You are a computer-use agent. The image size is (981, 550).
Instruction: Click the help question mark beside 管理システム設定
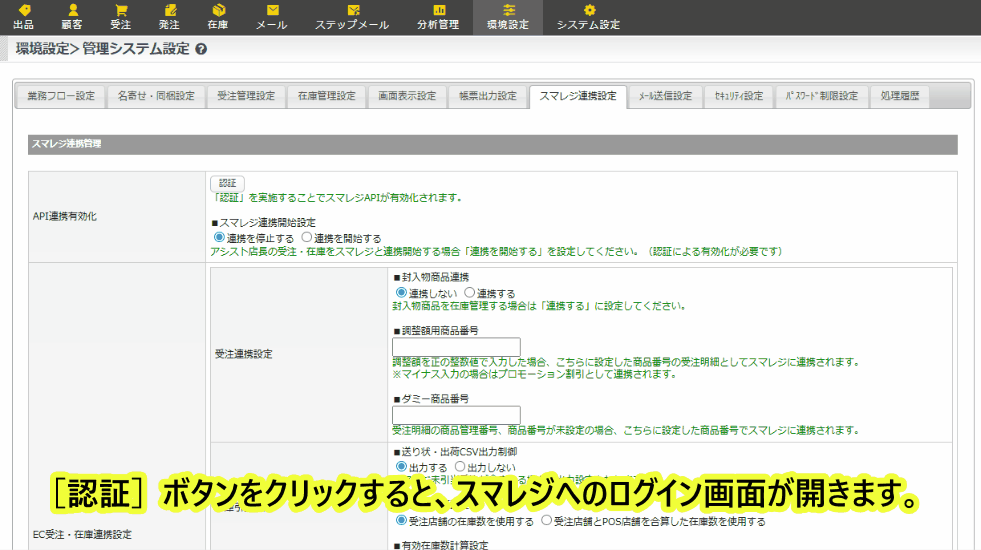click(201, 49)
